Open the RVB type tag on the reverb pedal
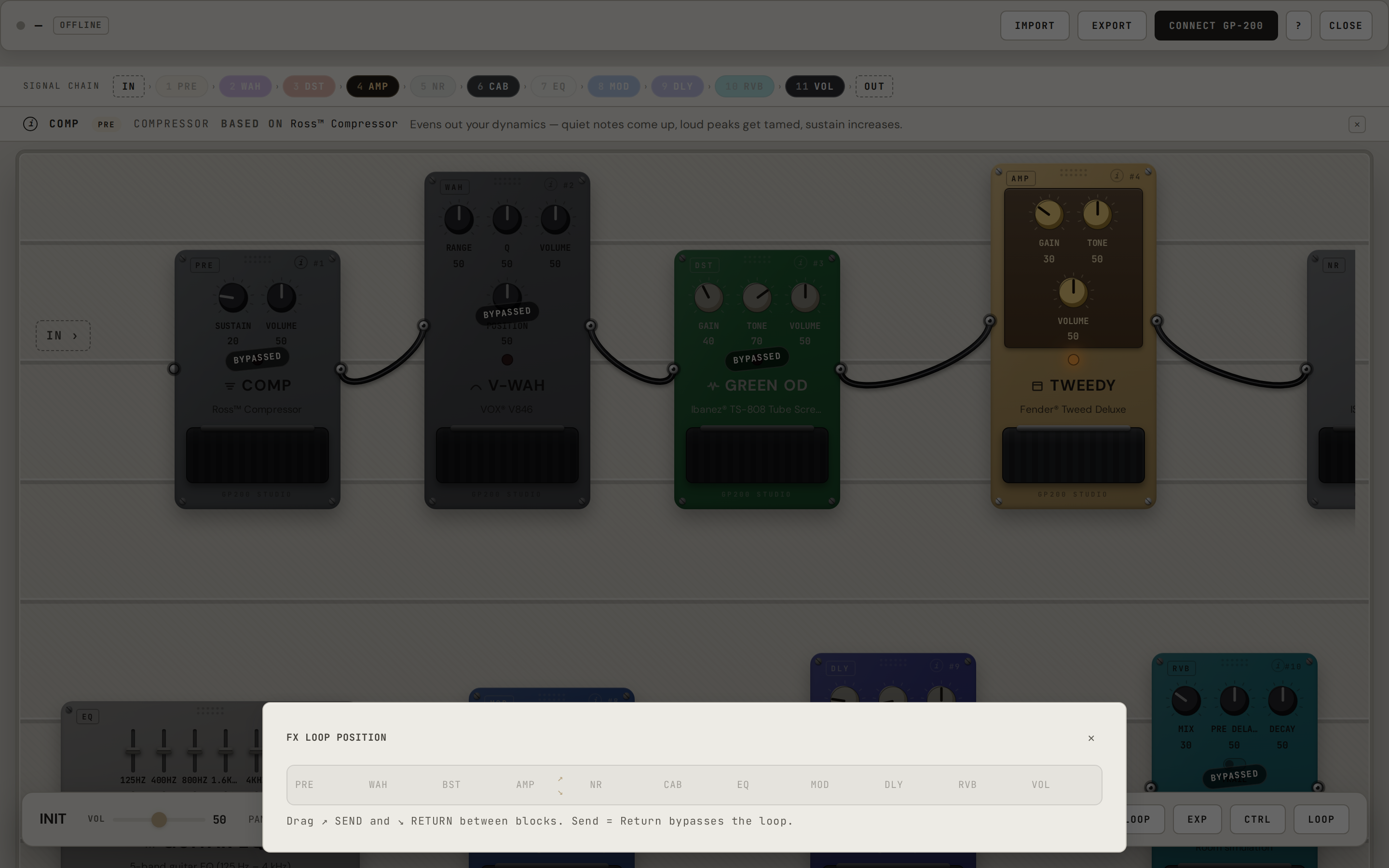Image resolution: width=1389 pixels, height=868 pixels. tap(1181, 668)
